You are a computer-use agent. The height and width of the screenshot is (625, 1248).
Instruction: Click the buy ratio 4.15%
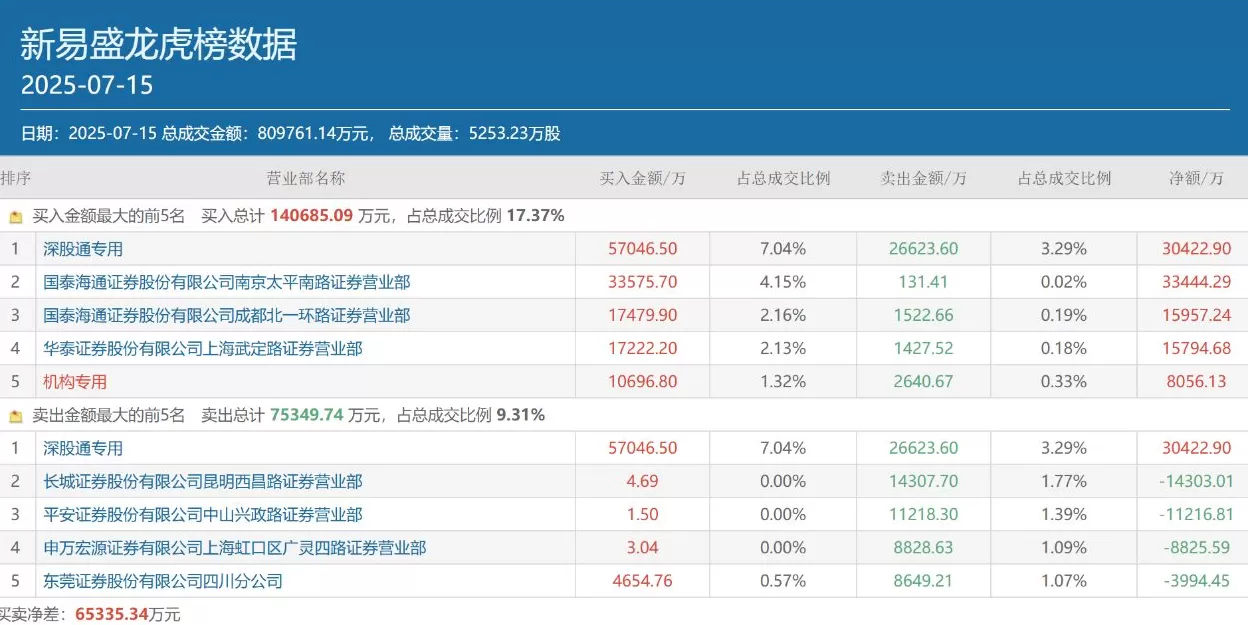[x=783, y=282]
